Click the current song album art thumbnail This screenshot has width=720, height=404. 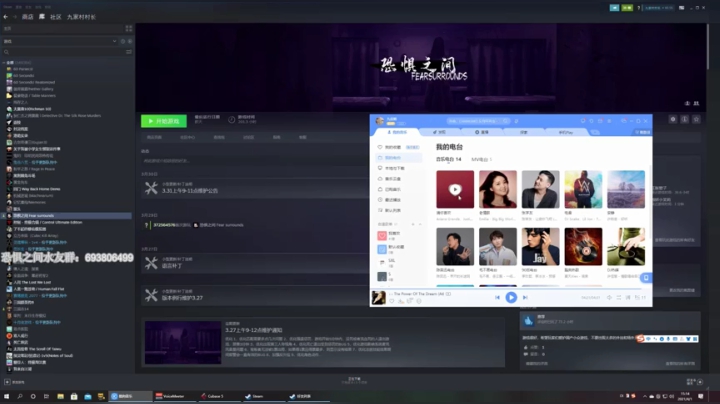point(378,297)
